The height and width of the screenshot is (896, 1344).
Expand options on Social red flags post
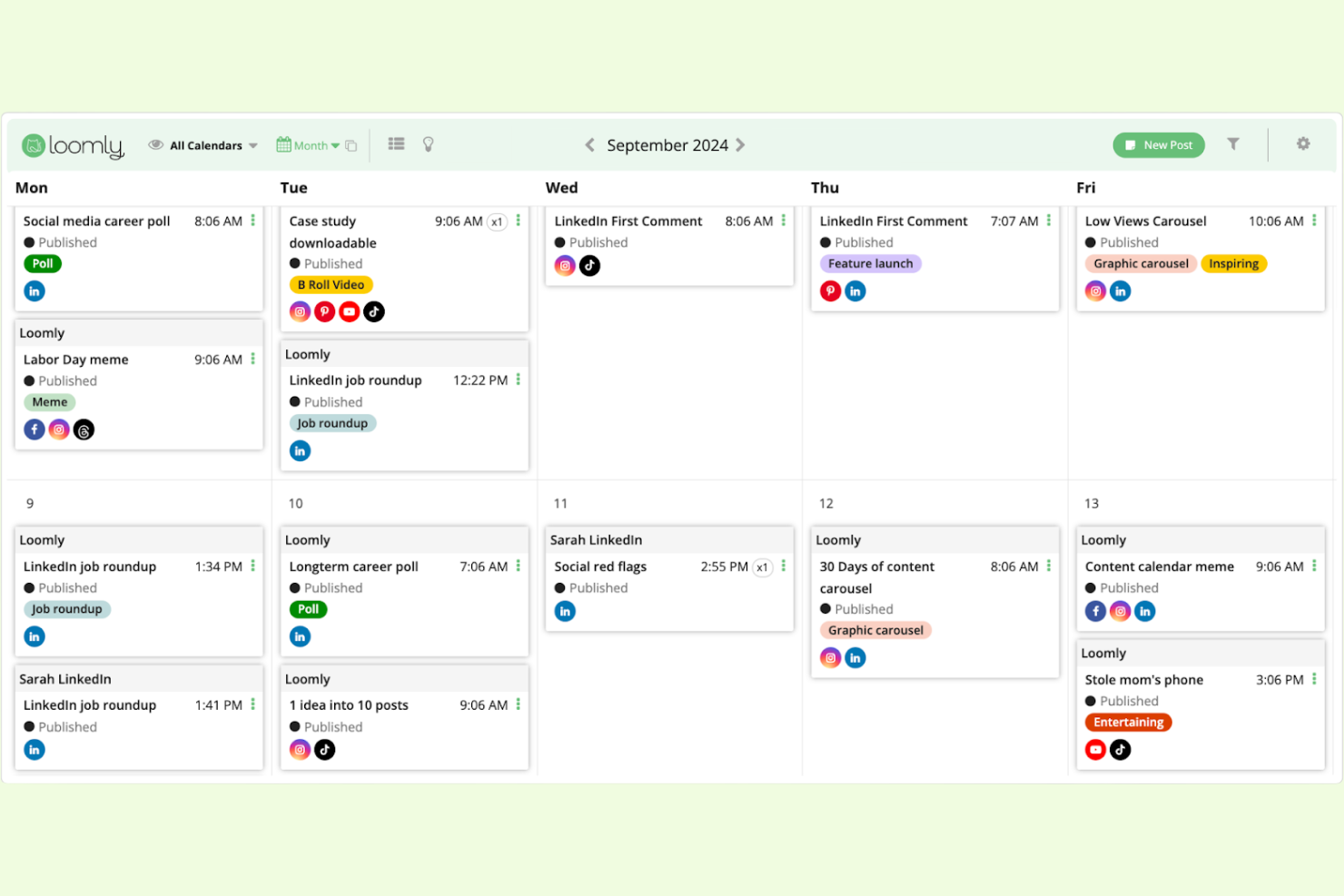coord(783,566)
